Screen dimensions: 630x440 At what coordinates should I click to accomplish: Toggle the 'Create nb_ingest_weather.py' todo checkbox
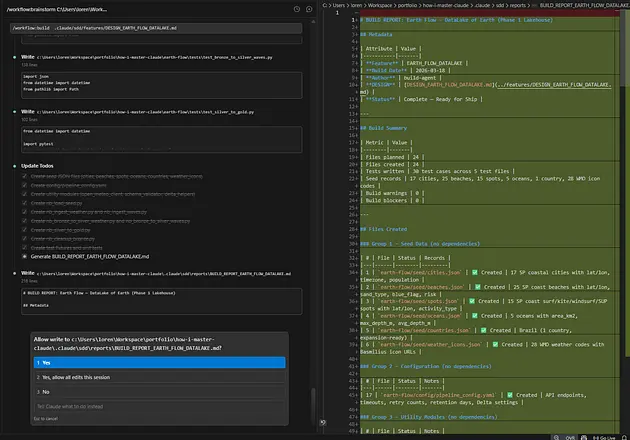click(x=25, y=212)
